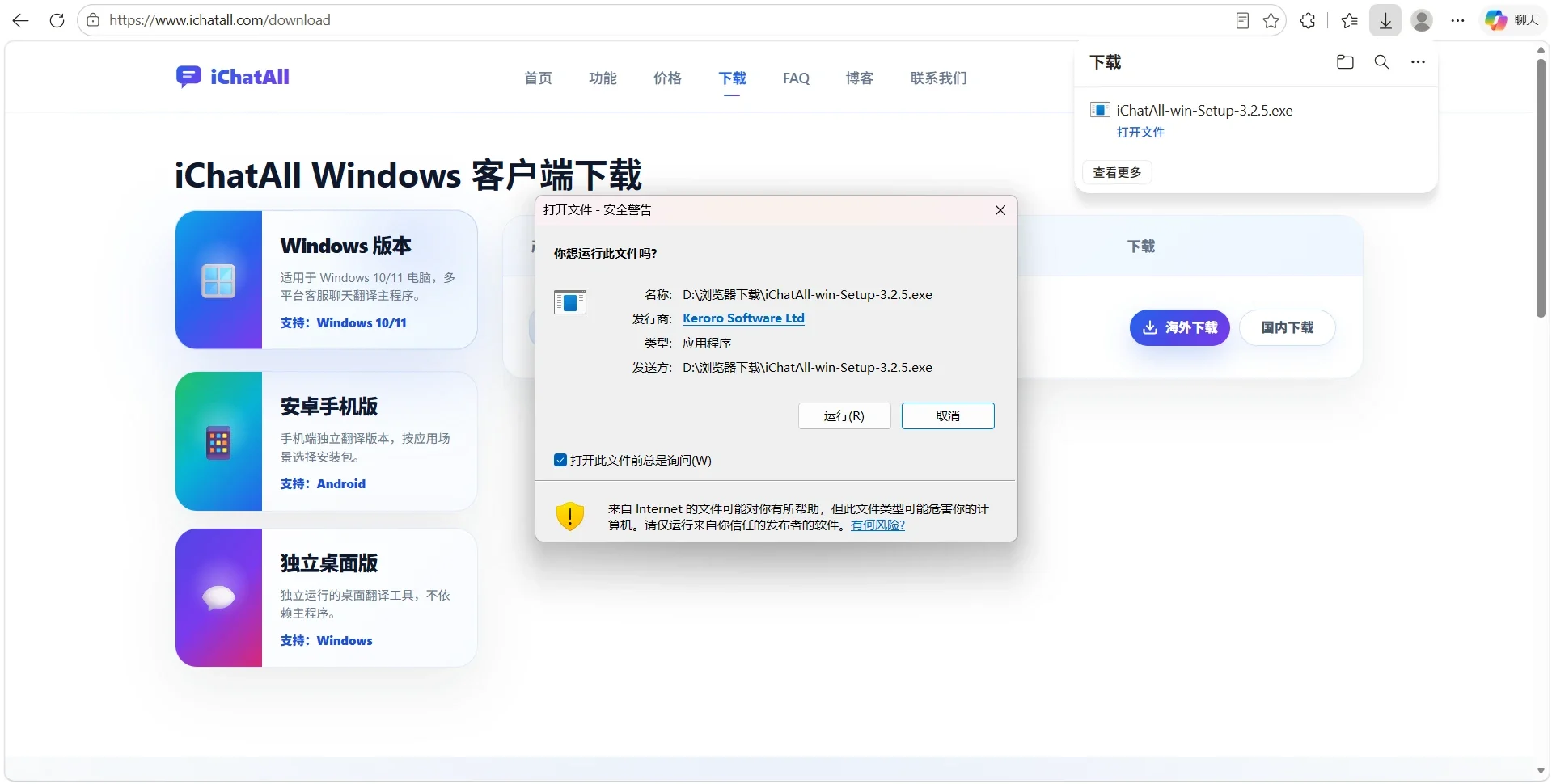Open the Copilot chat button
This screenshot has width=1552, height=784.
pyautogui.click(x=1512, y=20)
